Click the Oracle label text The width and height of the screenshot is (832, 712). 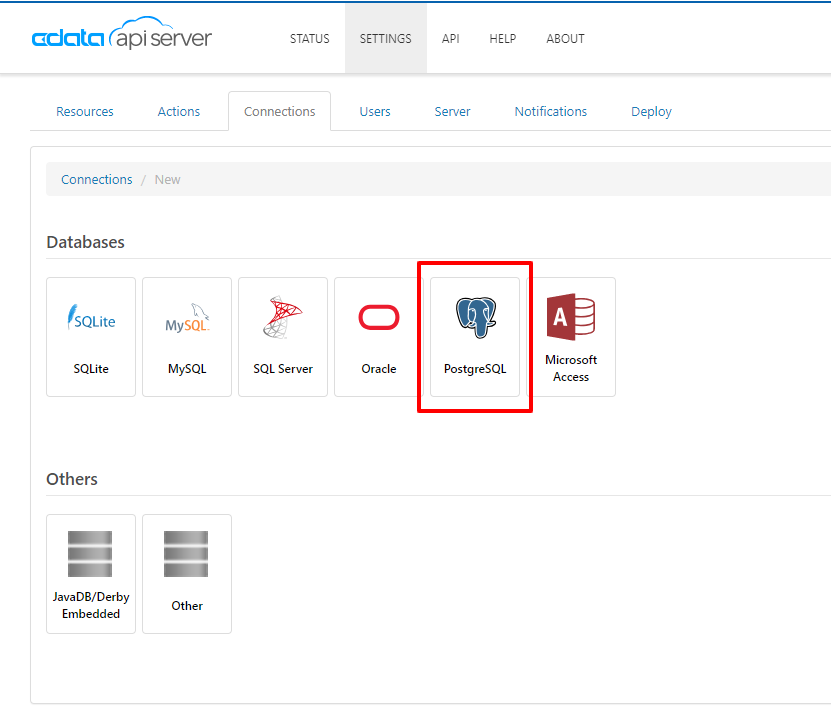379,369
